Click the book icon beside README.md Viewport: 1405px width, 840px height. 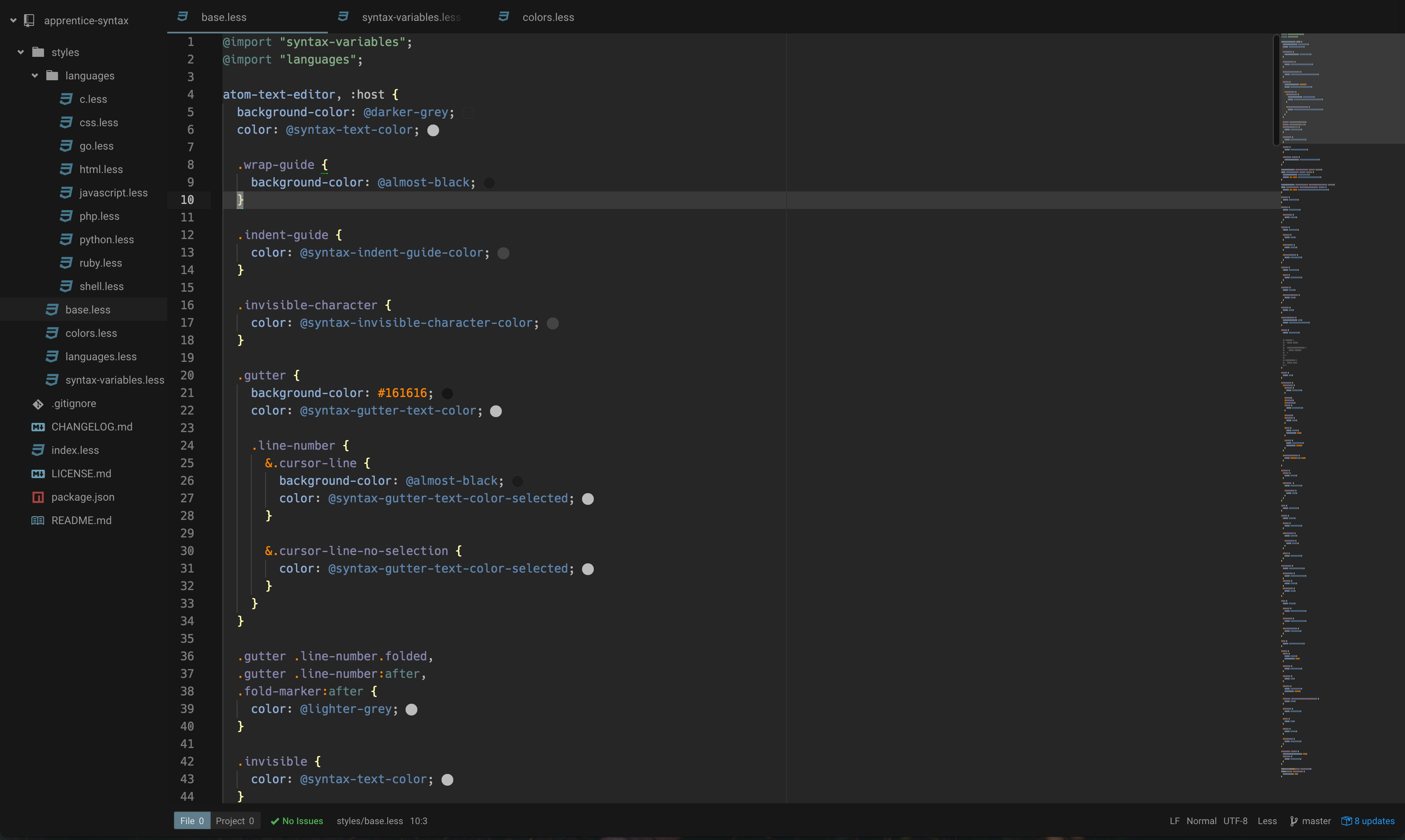pos(38,521)
